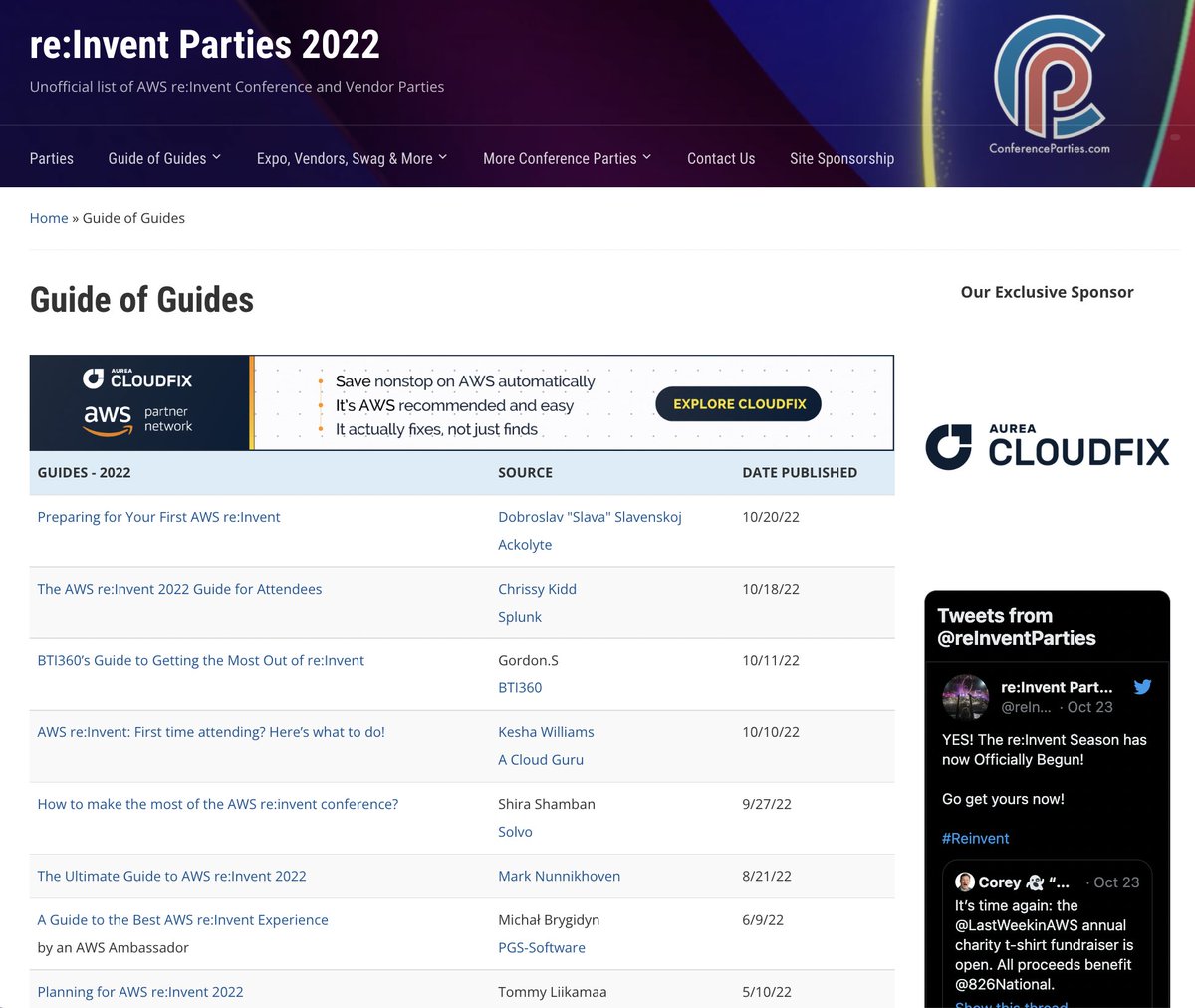Click the SOURCE column header

(525, 473)
